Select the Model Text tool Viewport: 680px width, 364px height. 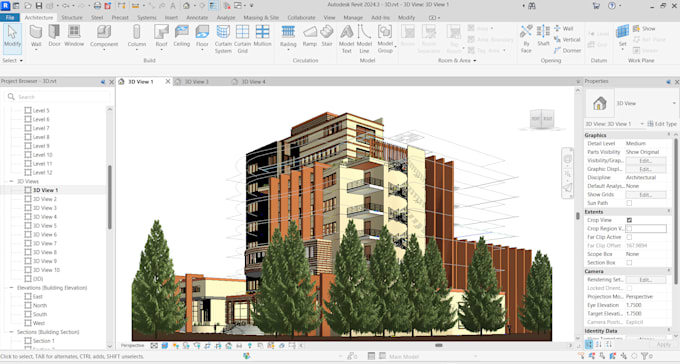tap(347, 39)
